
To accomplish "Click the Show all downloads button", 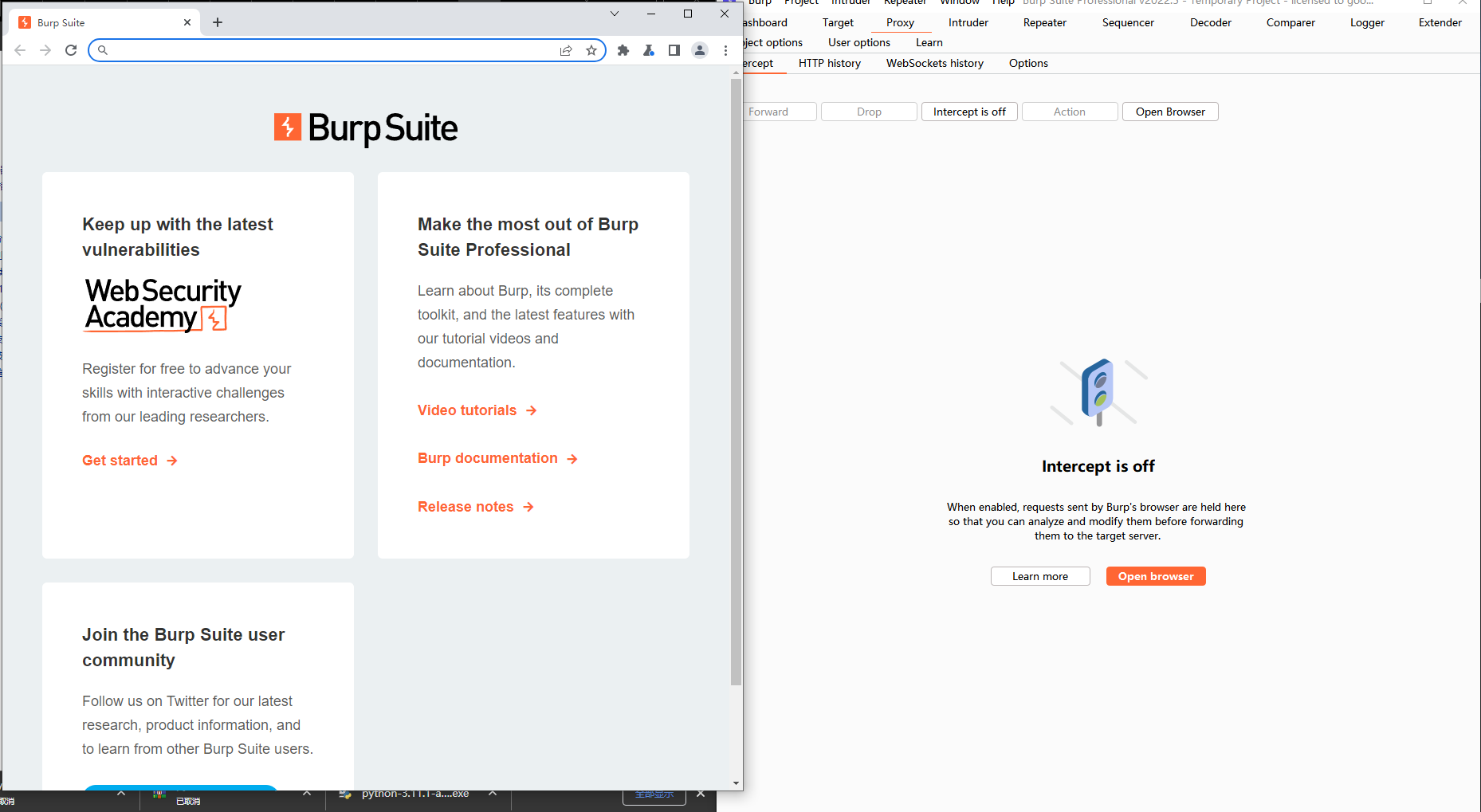I will tap(654, 794).
